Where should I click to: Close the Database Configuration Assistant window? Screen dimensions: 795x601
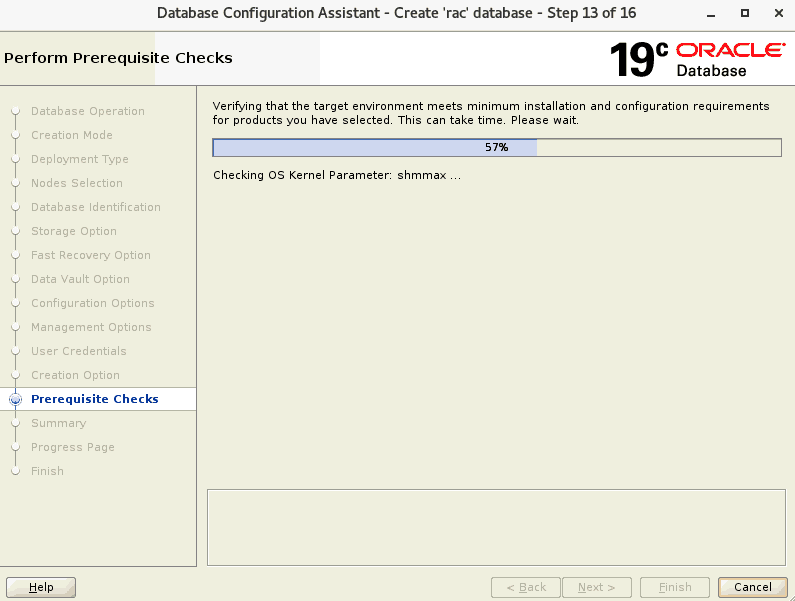779,14
